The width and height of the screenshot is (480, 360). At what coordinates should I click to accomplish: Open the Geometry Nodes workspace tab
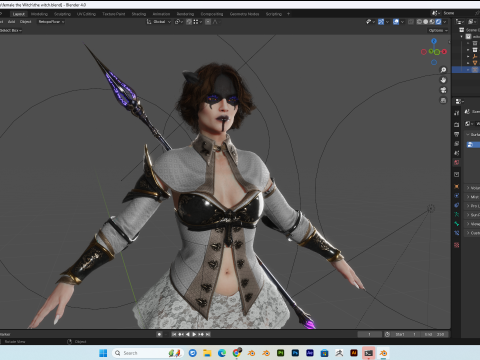point(244,14)
